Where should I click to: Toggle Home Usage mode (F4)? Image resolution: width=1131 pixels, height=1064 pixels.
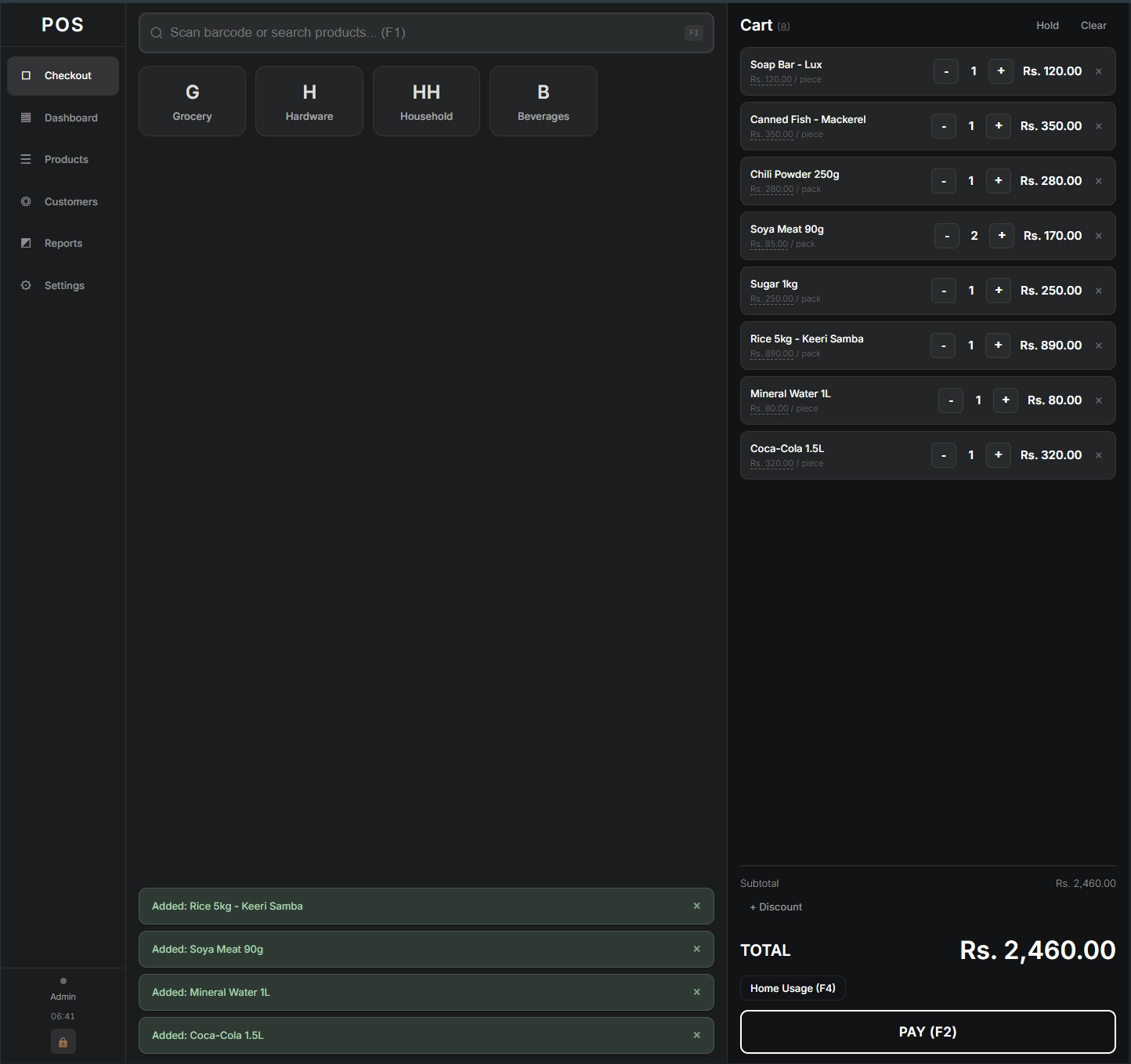(792, 988)
